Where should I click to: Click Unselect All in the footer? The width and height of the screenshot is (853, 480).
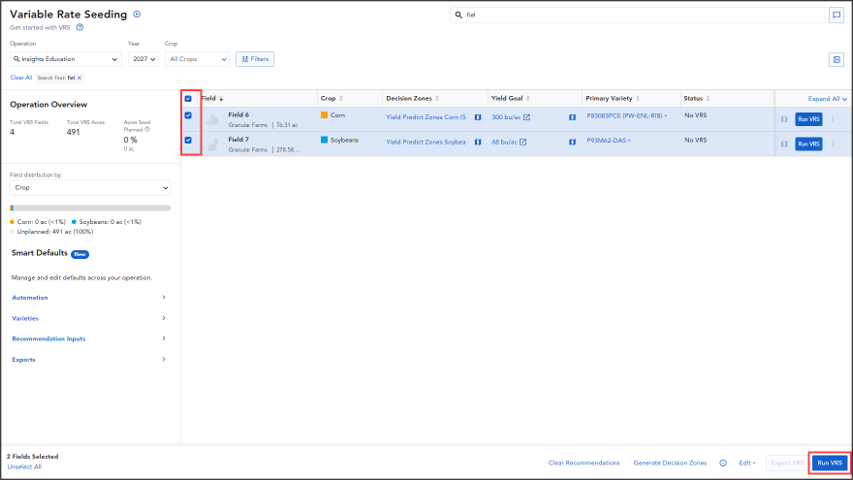point(24,467)
